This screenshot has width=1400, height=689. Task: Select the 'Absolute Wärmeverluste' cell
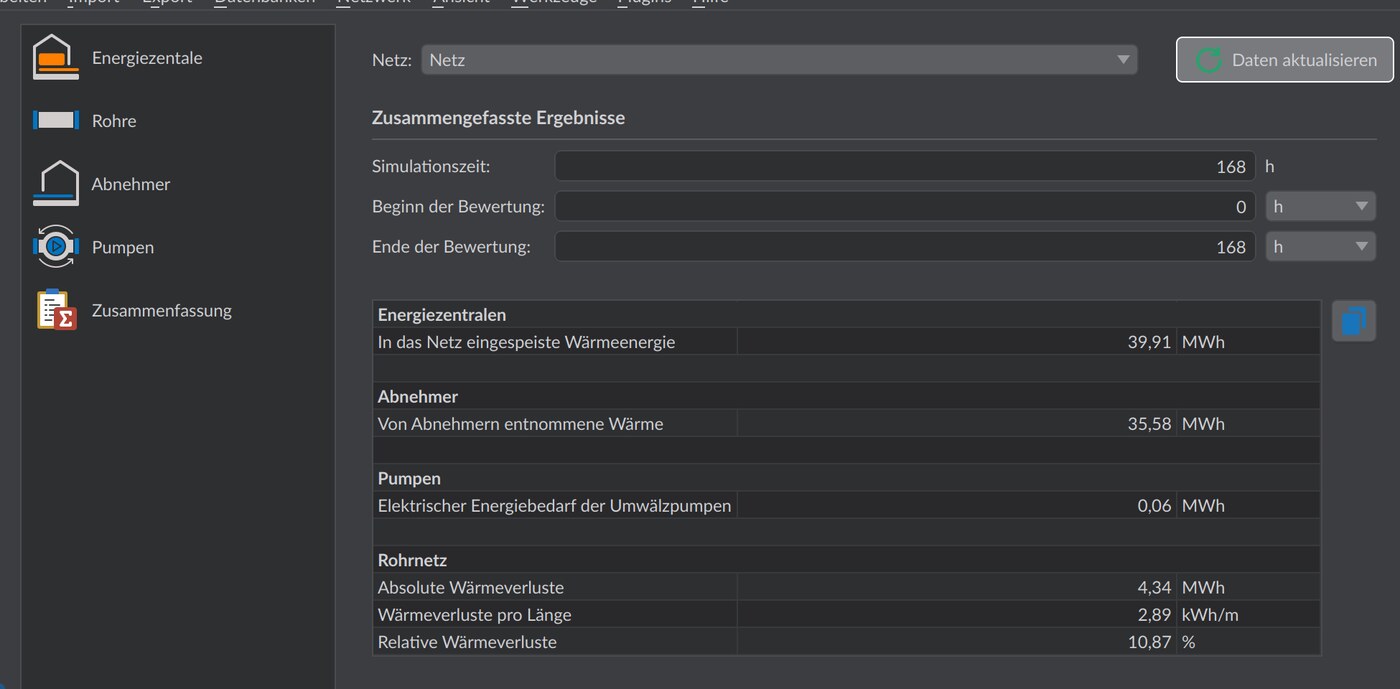(555, 587)
